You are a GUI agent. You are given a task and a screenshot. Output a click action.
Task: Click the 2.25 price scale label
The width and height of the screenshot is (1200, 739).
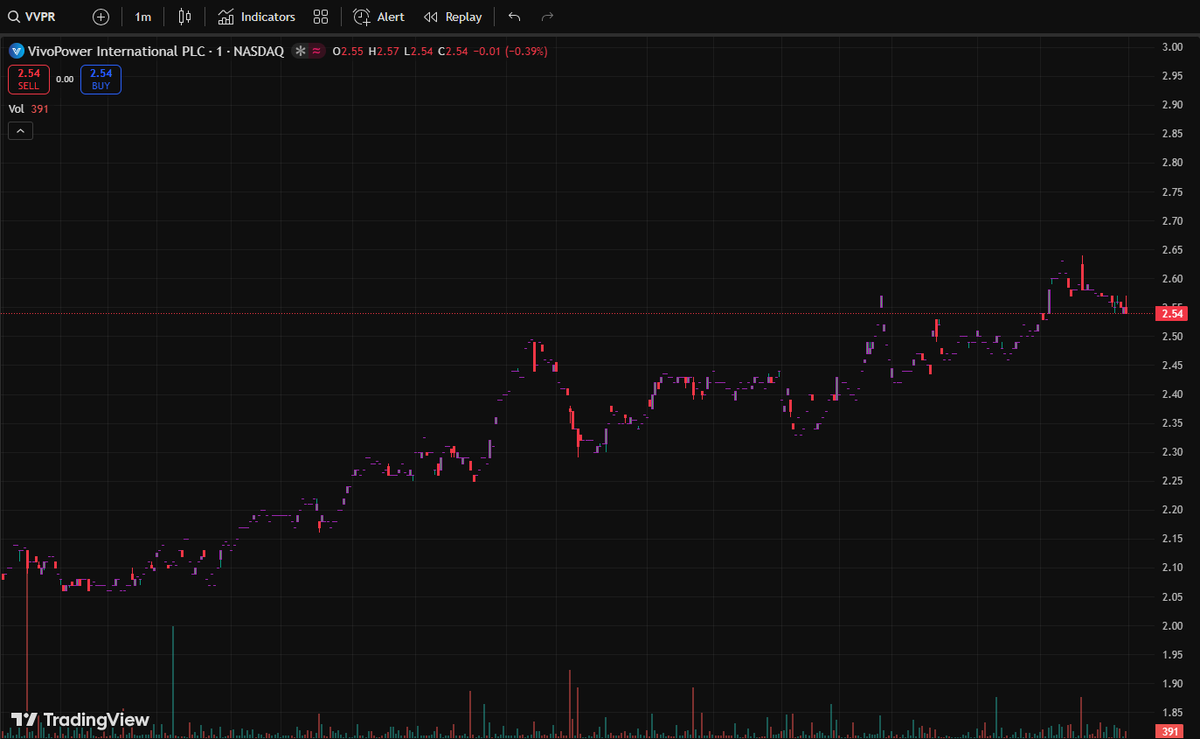pyautogui.click(x=1172, y=481)
